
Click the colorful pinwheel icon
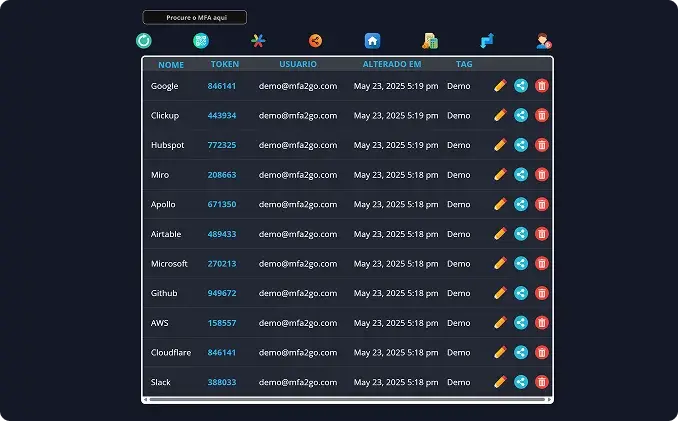[x=258, y=41]
